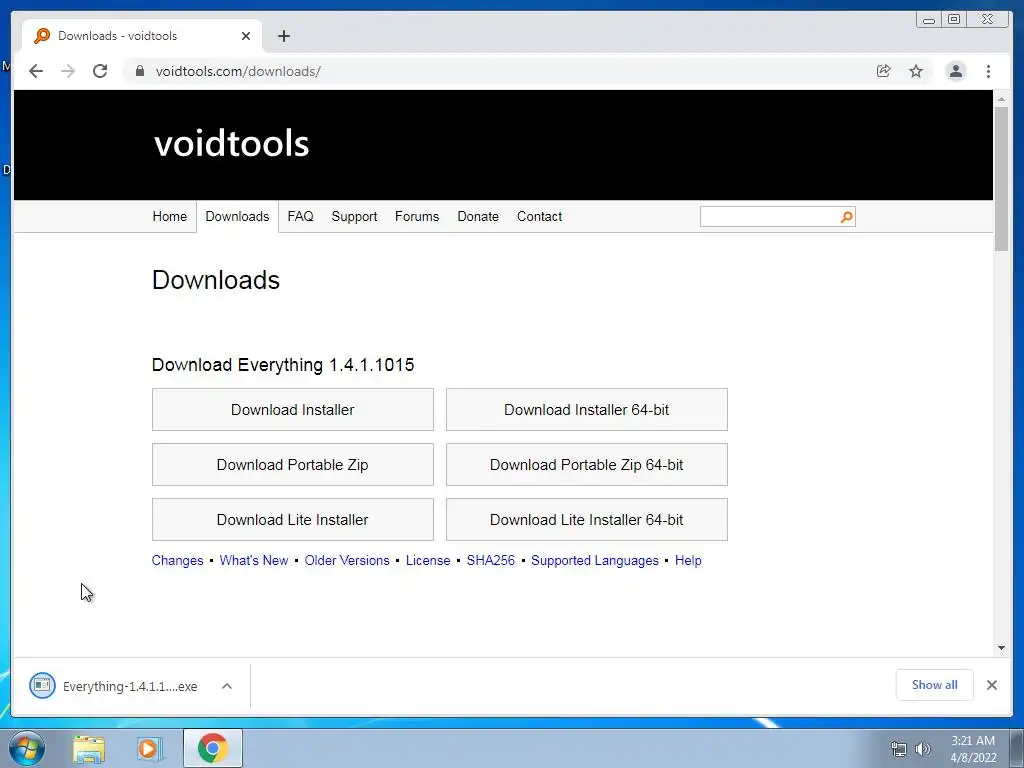Go back to the previous page

[x=36, y=71]
